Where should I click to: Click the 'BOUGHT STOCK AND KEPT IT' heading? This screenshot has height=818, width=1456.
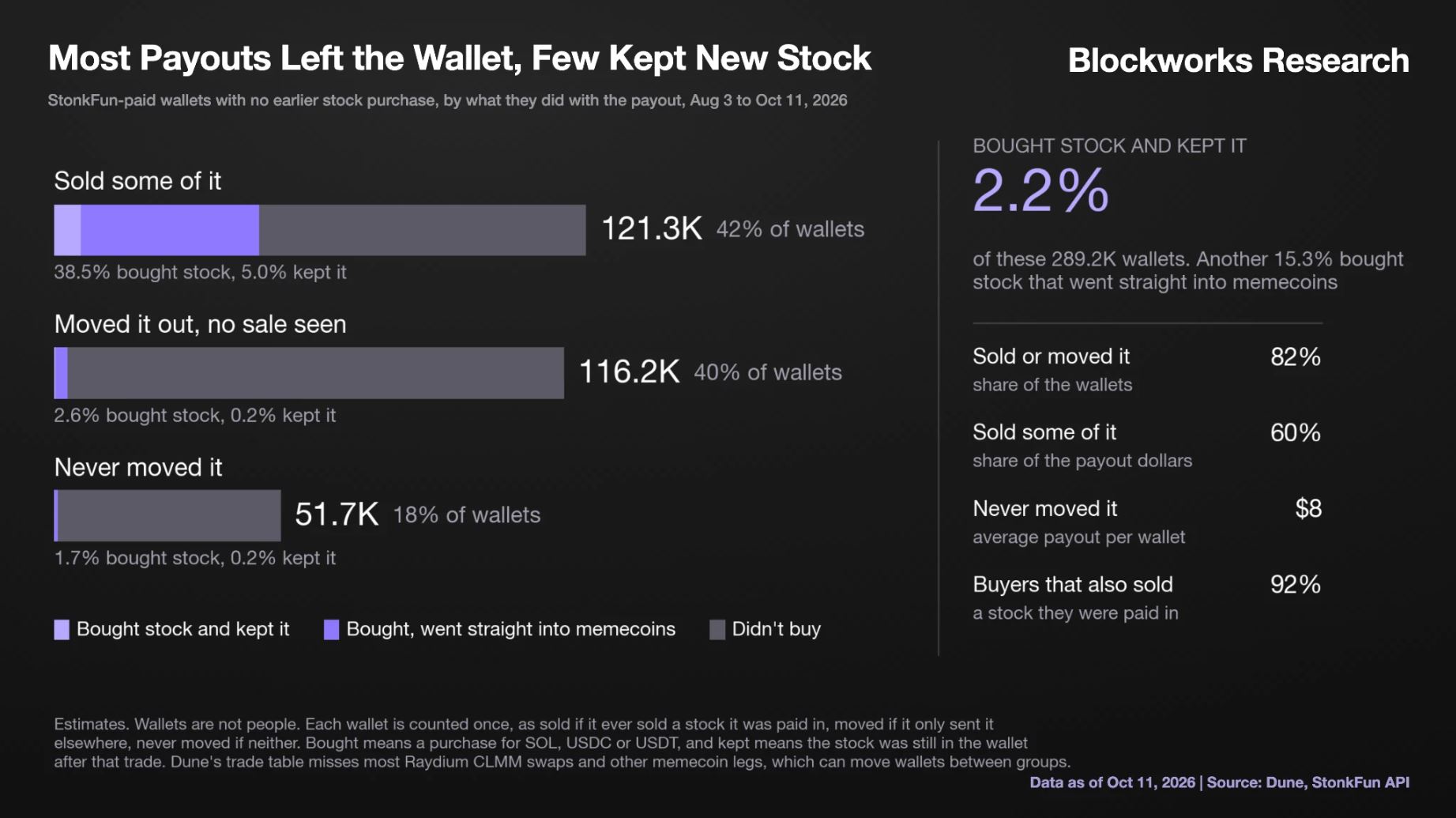click(1109, 146)
